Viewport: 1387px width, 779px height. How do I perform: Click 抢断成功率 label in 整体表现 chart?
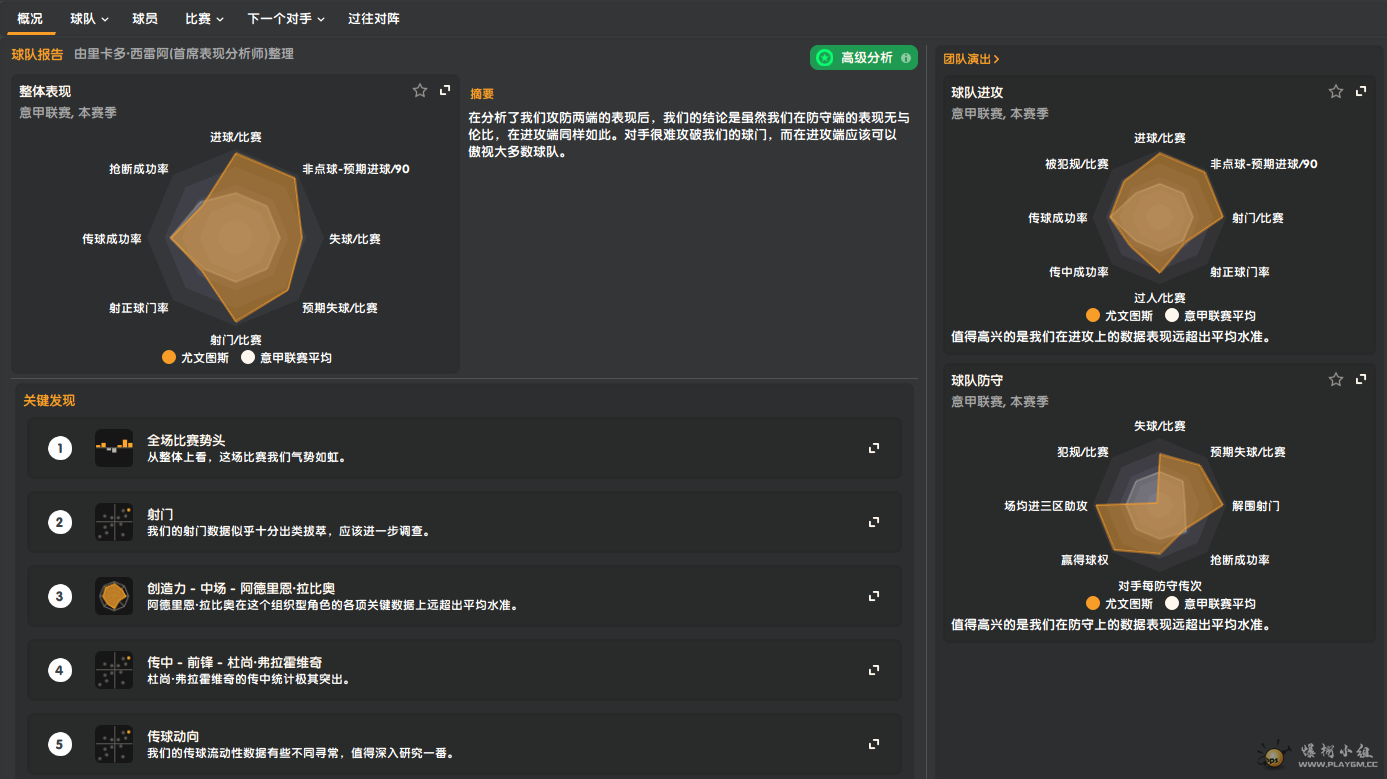139,169
